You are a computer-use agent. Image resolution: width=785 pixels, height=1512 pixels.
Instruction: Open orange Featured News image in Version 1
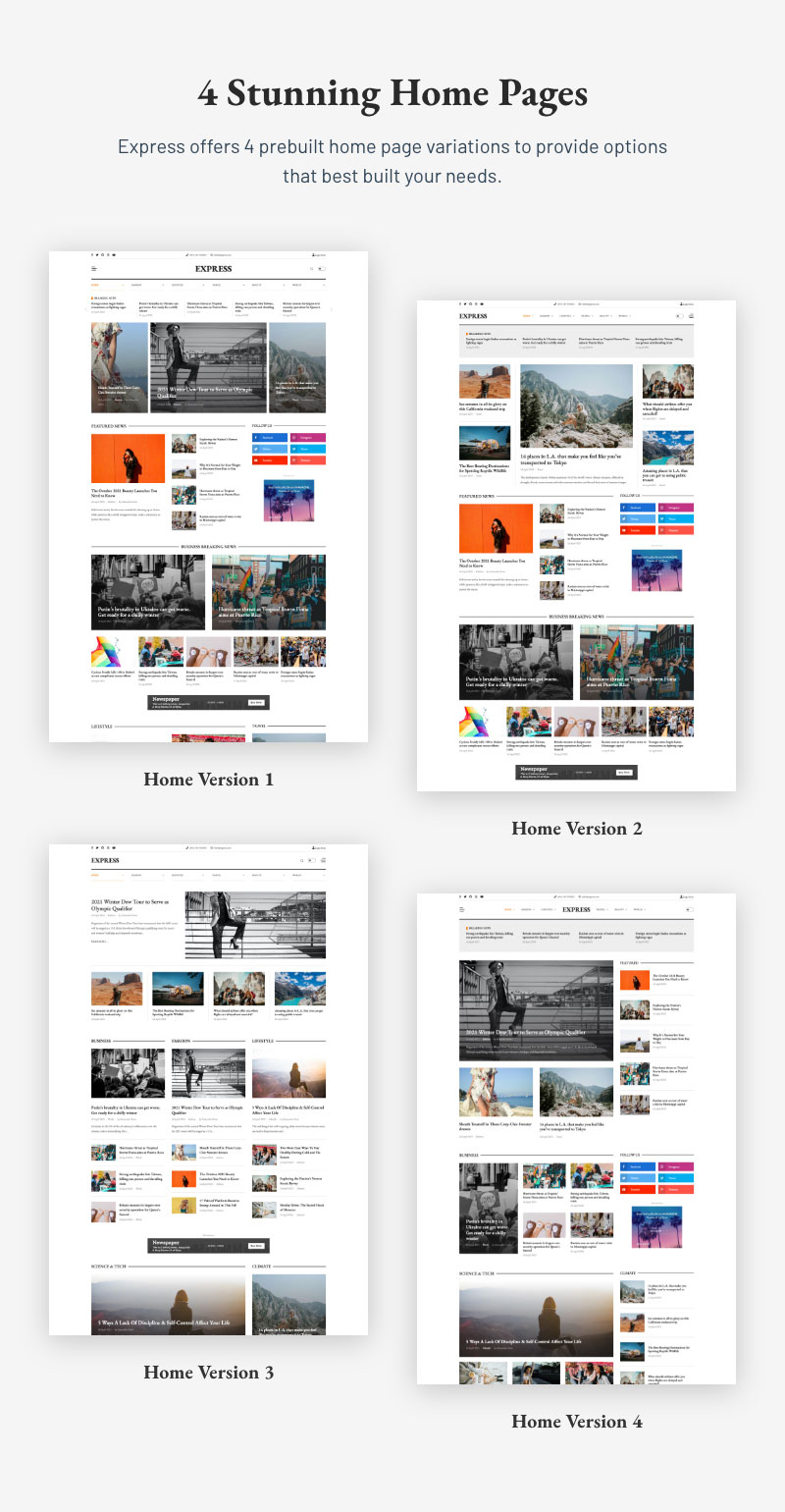pos(128,459)
